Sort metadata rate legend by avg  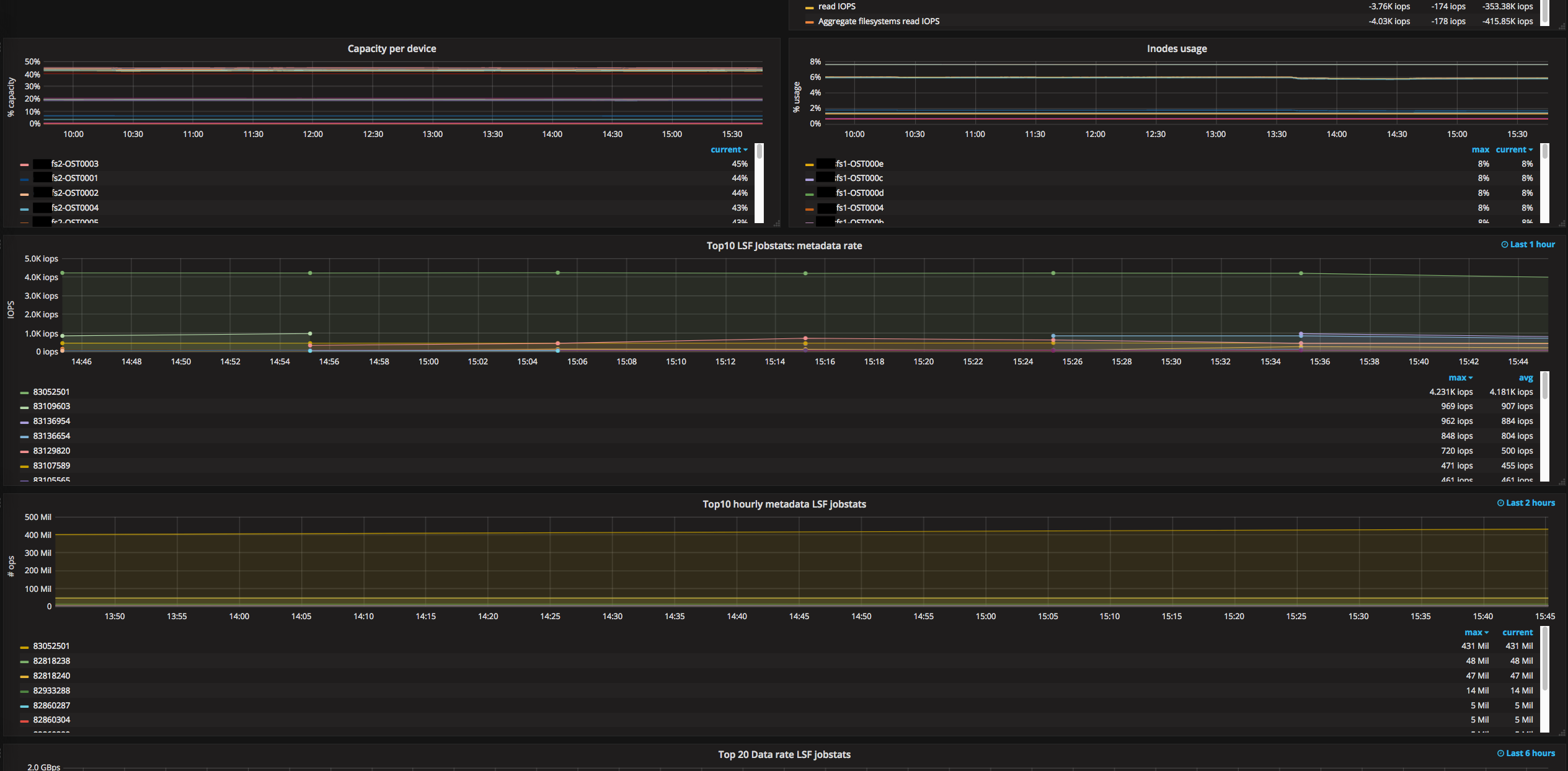click(x=1525, y=378)
